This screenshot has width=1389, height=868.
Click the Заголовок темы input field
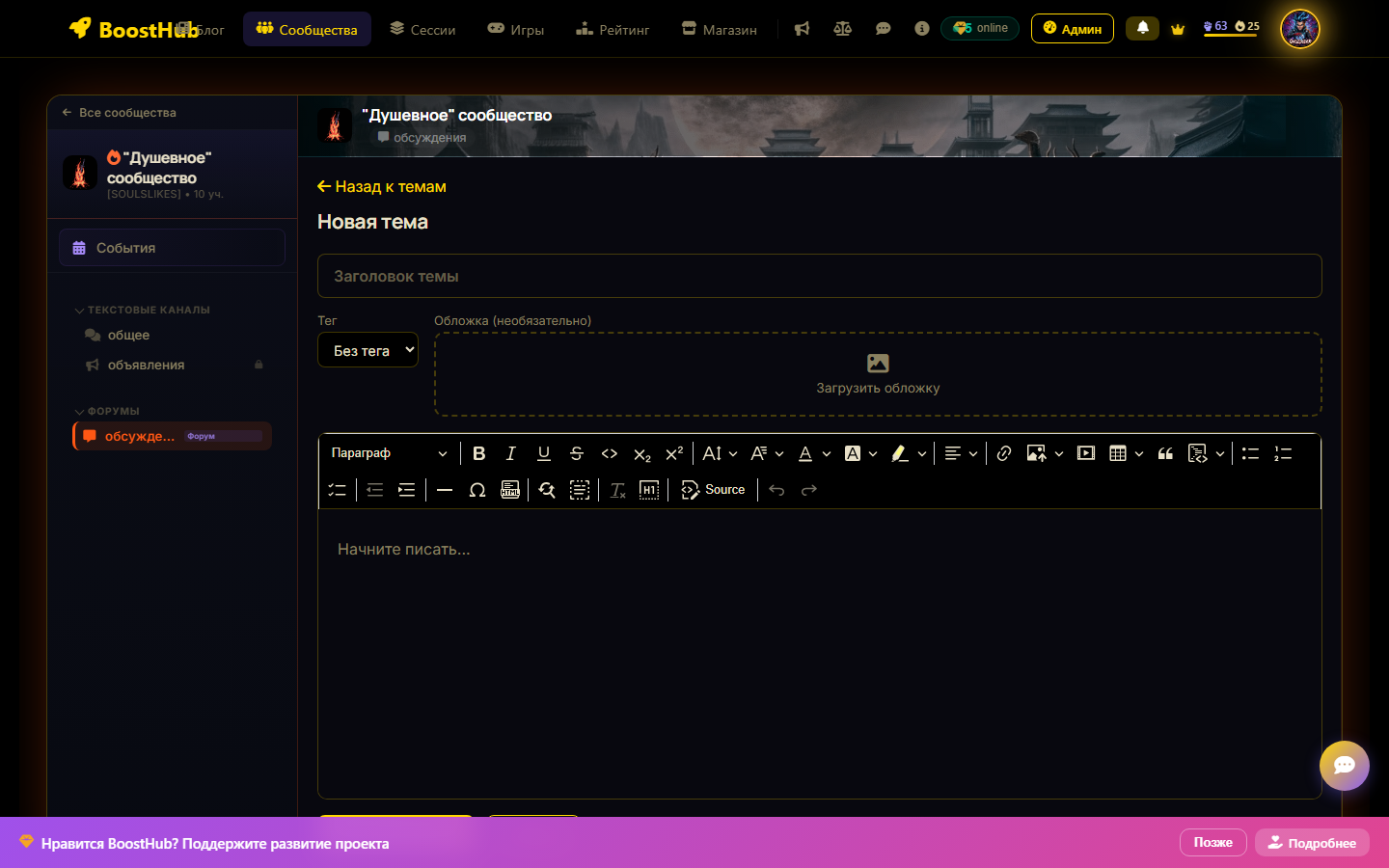coord(819,276)
